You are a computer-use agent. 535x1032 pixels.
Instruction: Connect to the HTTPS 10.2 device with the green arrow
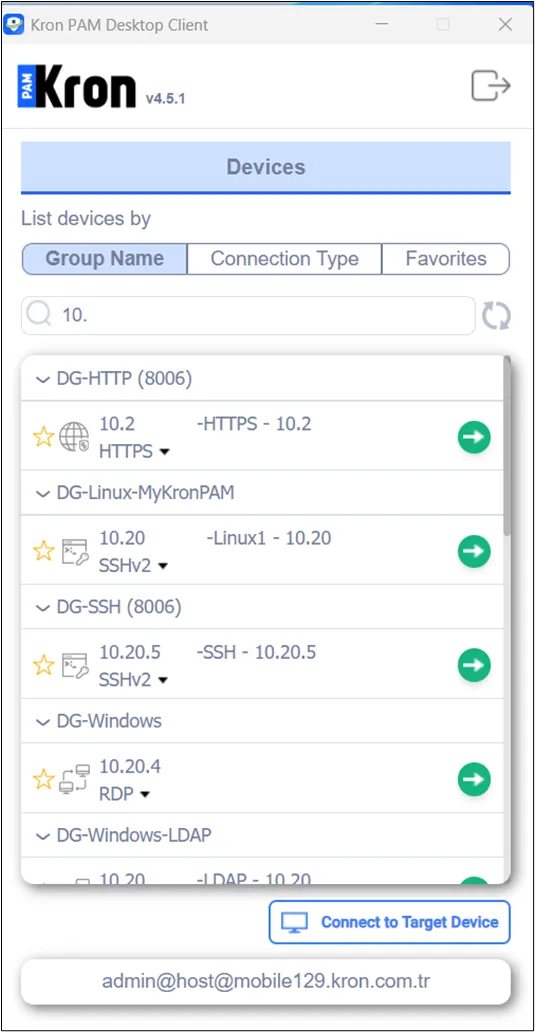(x=474, y=436)
